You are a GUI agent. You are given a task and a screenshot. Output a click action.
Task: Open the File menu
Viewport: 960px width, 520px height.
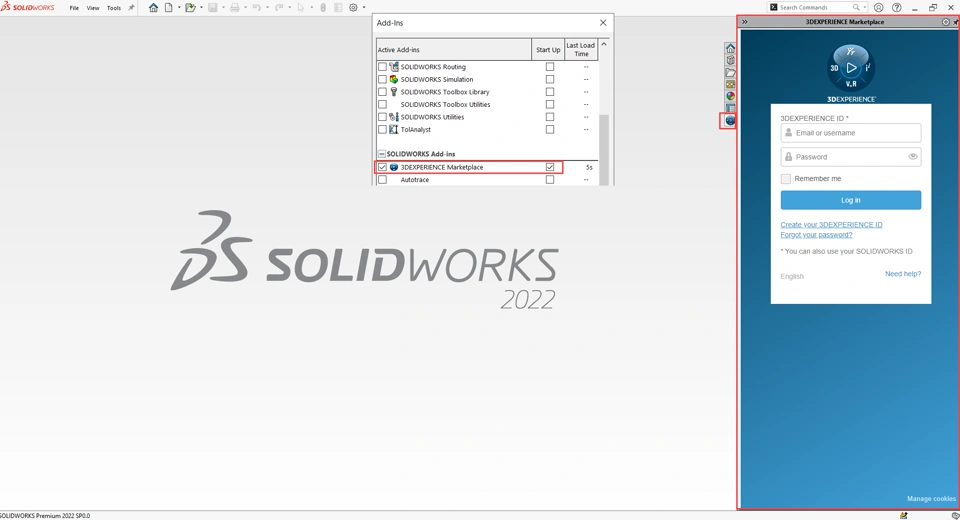coord(74,8)
